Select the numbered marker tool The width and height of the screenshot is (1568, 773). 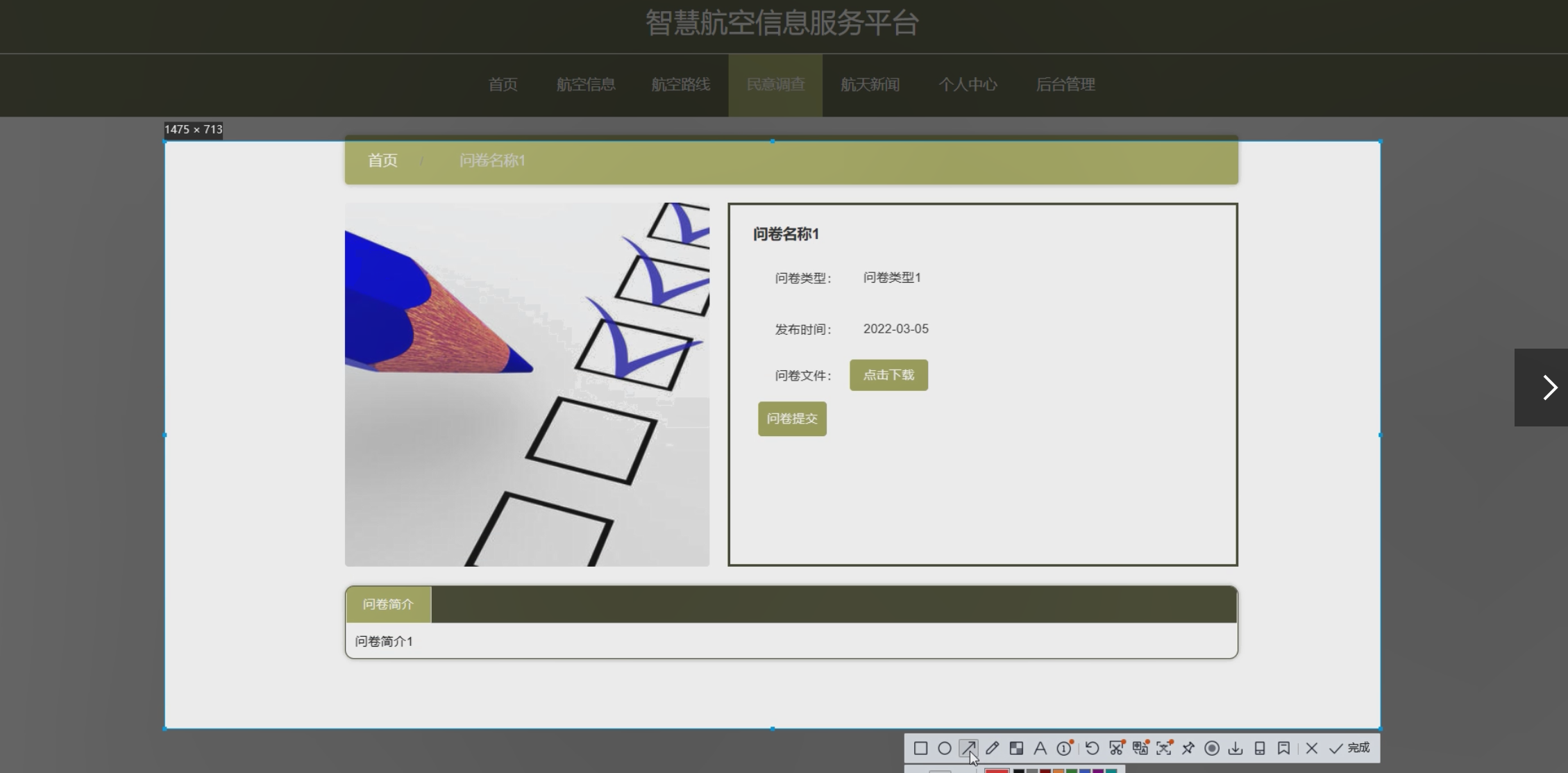coord(1063,748)
